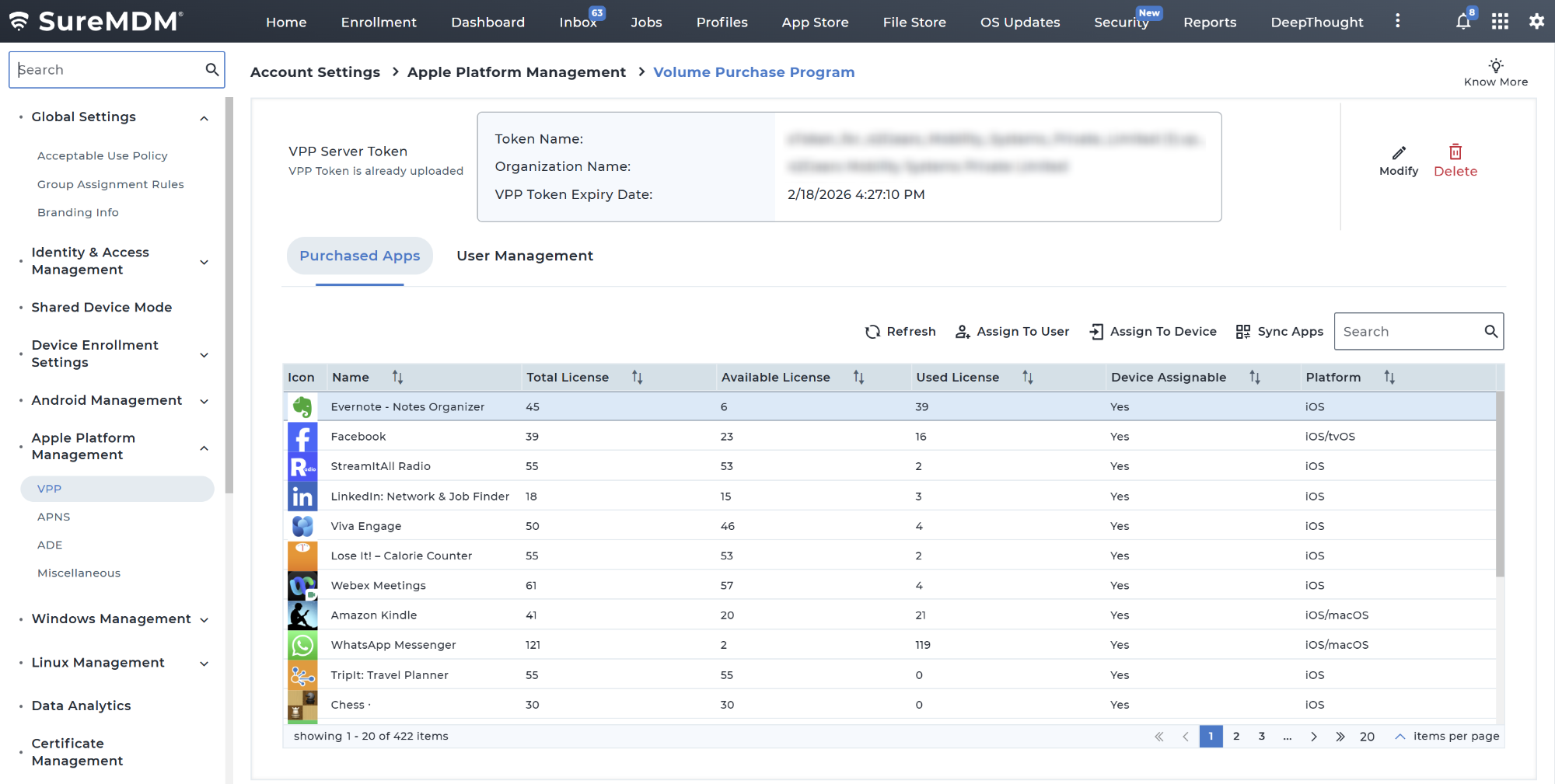Expand Device Enrollment Settings section

204,355
